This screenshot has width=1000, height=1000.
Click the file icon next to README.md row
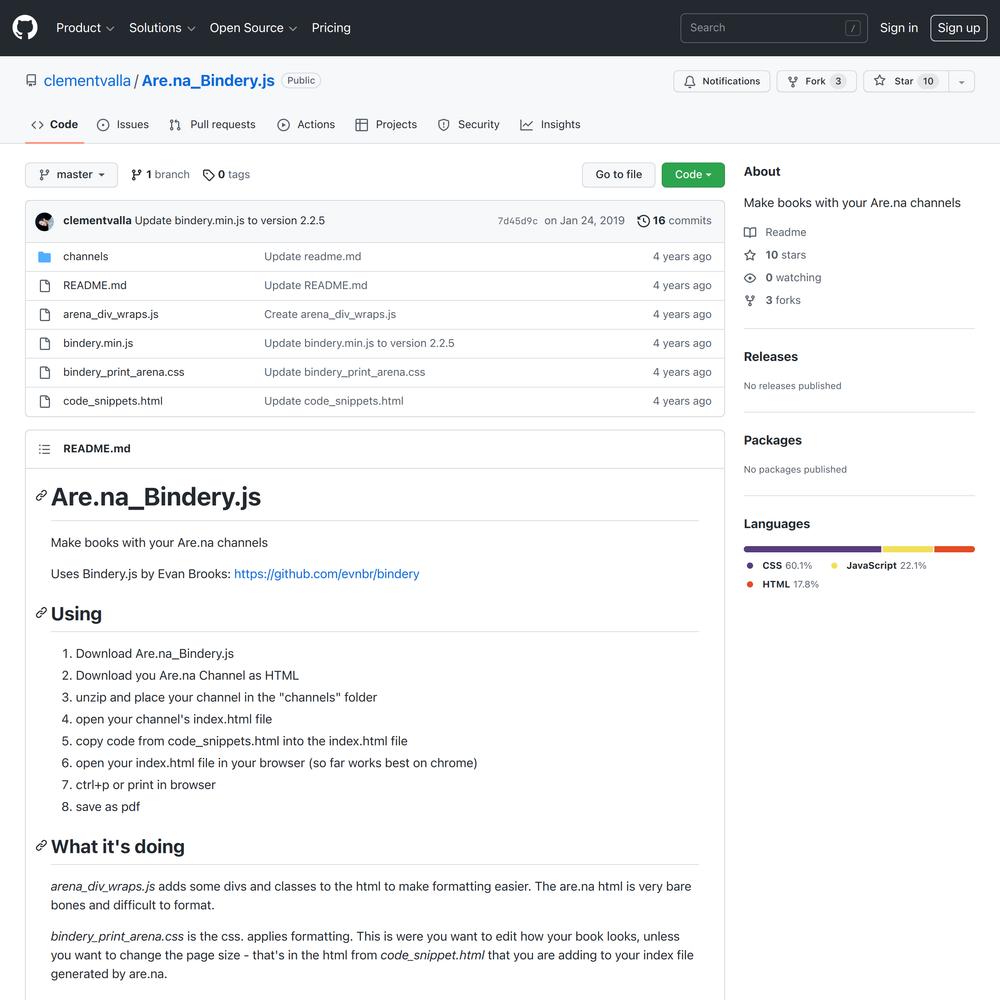tap(45, 286)
